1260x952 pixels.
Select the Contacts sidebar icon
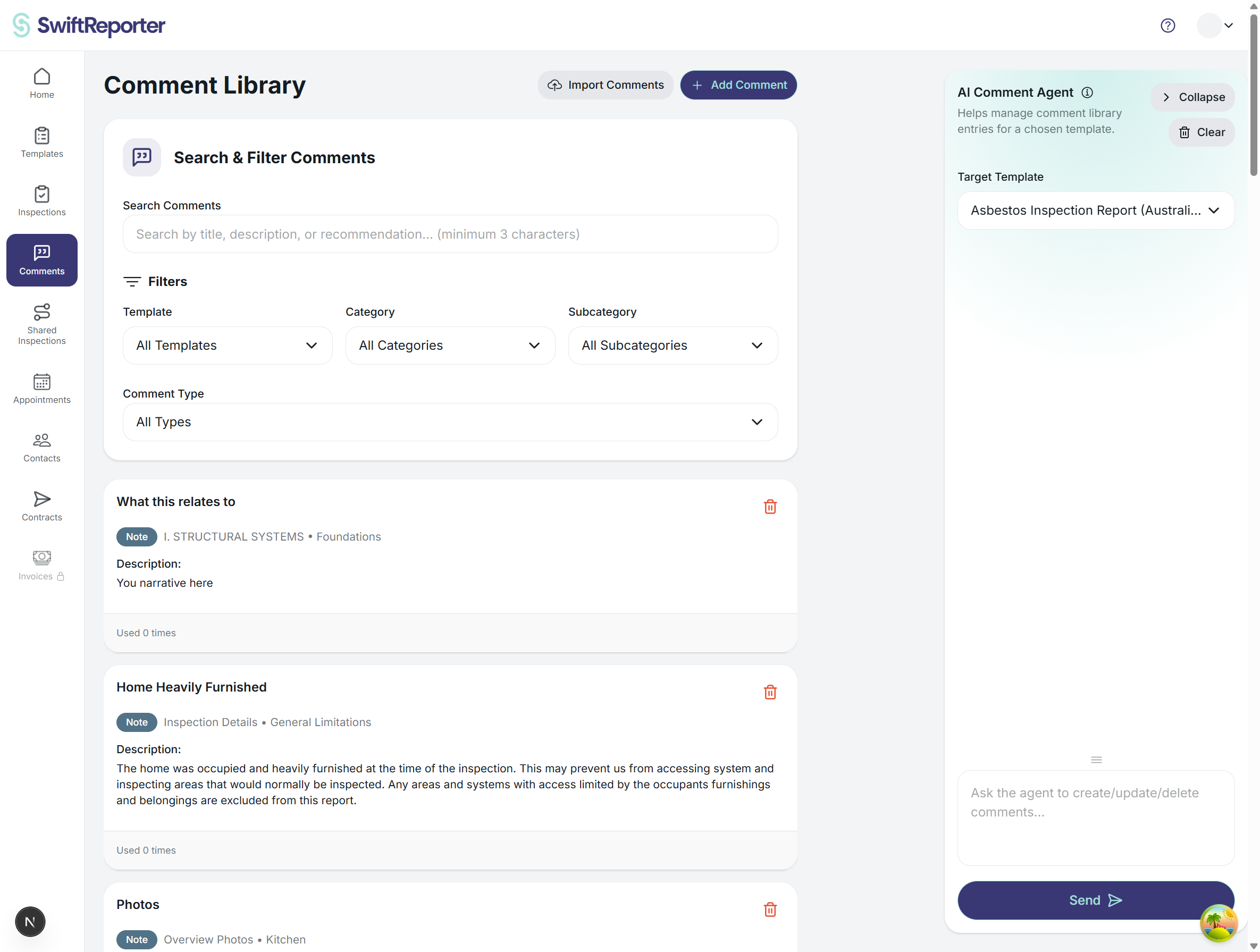click(41, 447)
